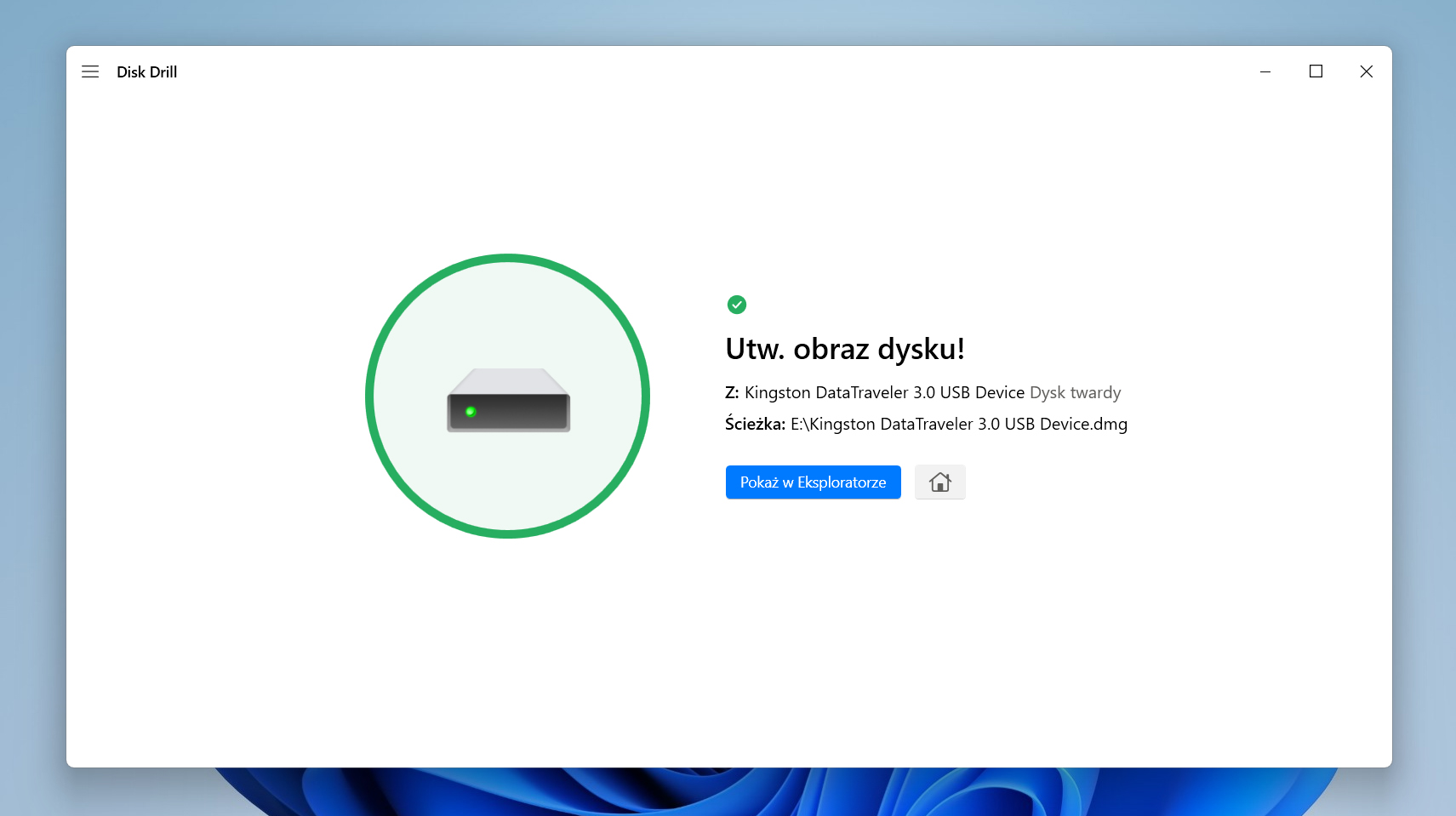Click the 'Kingston DataTraveler 3.0 USB Device' source text

(x=884, y=393)
